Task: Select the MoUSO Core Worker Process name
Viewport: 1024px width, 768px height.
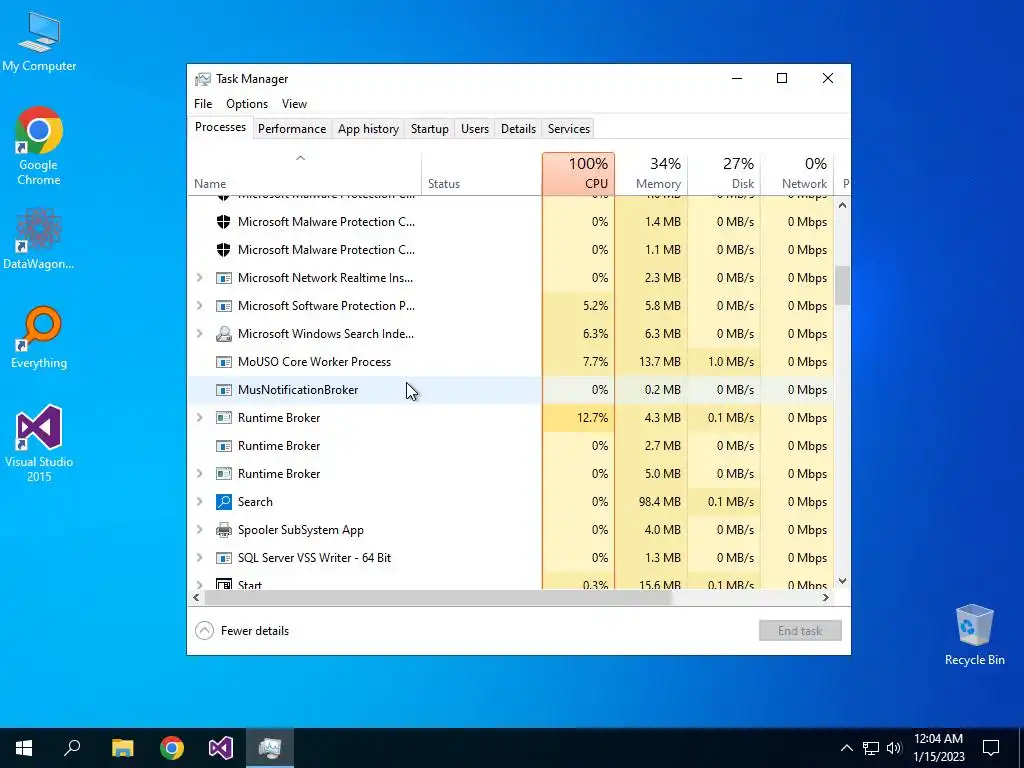Action: point(314,362)
